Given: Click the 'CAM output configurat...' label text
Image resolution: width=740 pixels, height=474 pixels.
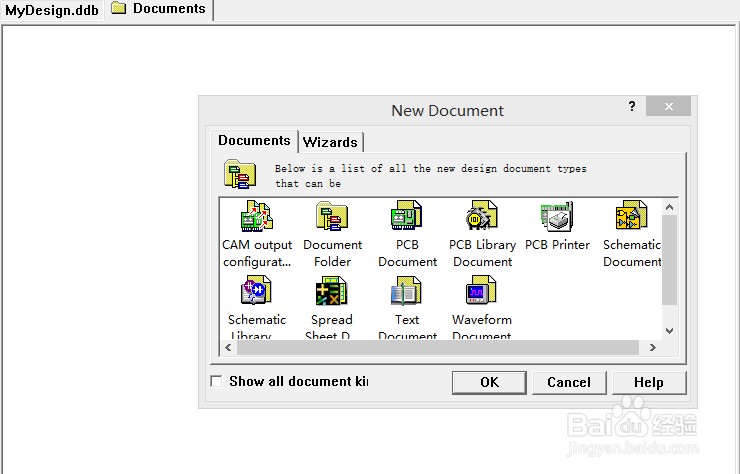Looking at the screenshot, I should [257, 253].
